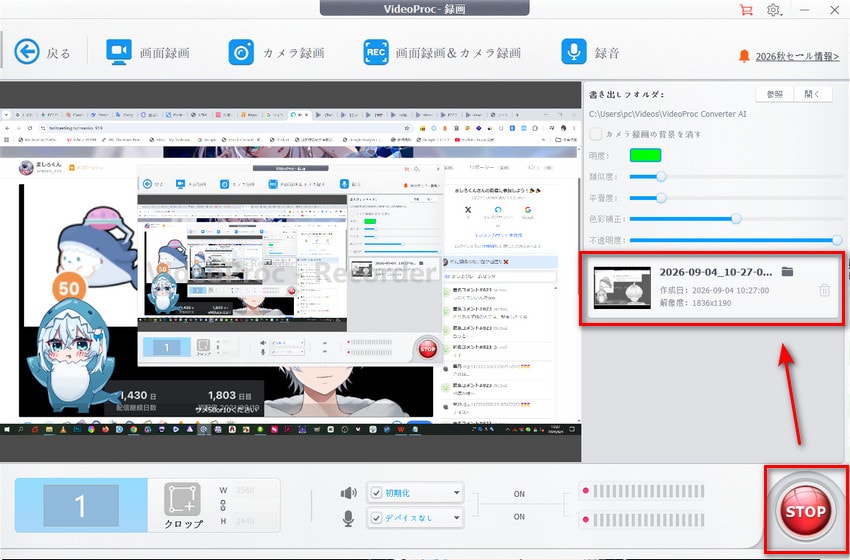
Task: Stop recording with the red STOP button
Action: 805,511
